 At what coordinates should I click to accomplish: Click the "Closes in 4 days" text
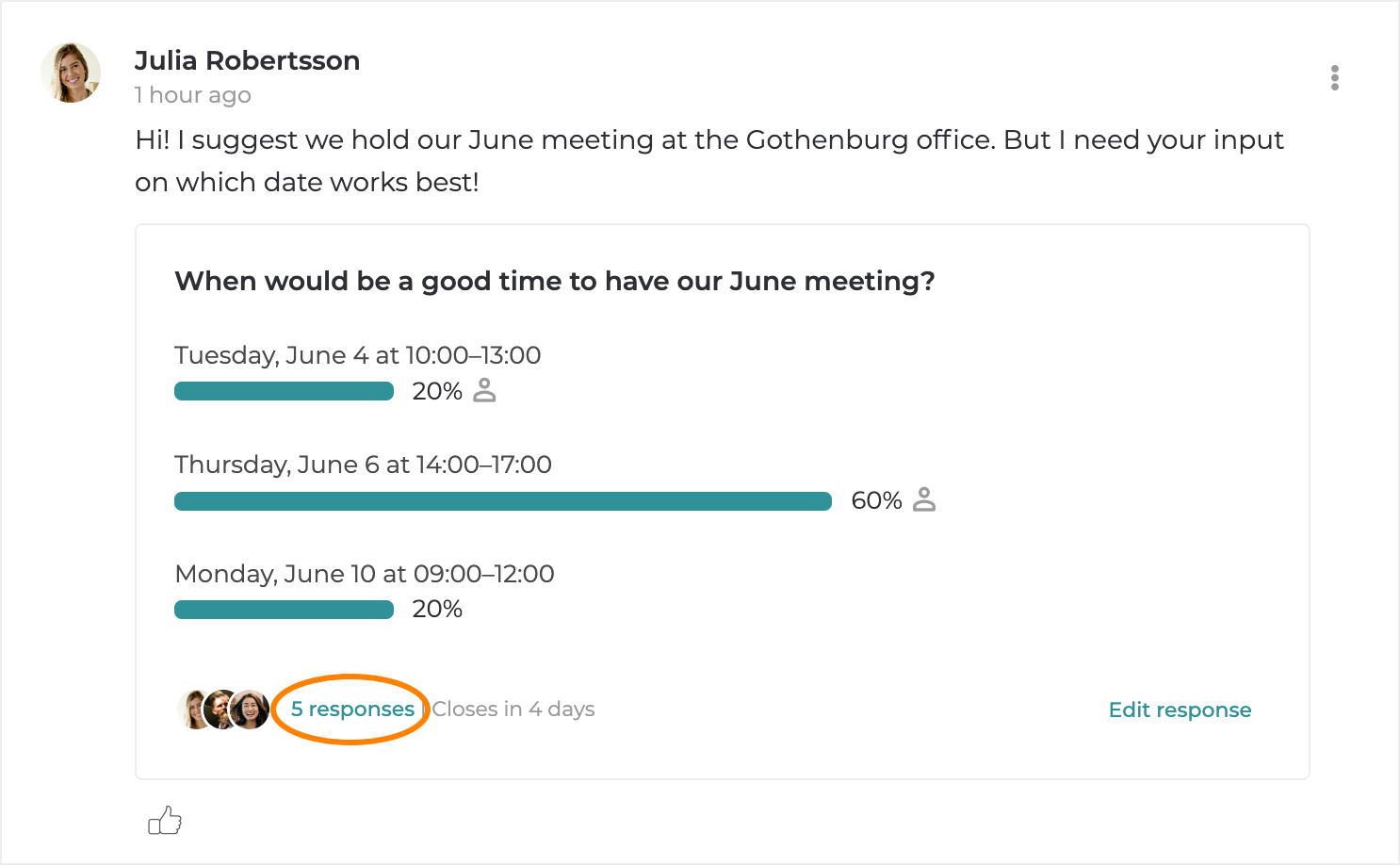coord(513,710)
